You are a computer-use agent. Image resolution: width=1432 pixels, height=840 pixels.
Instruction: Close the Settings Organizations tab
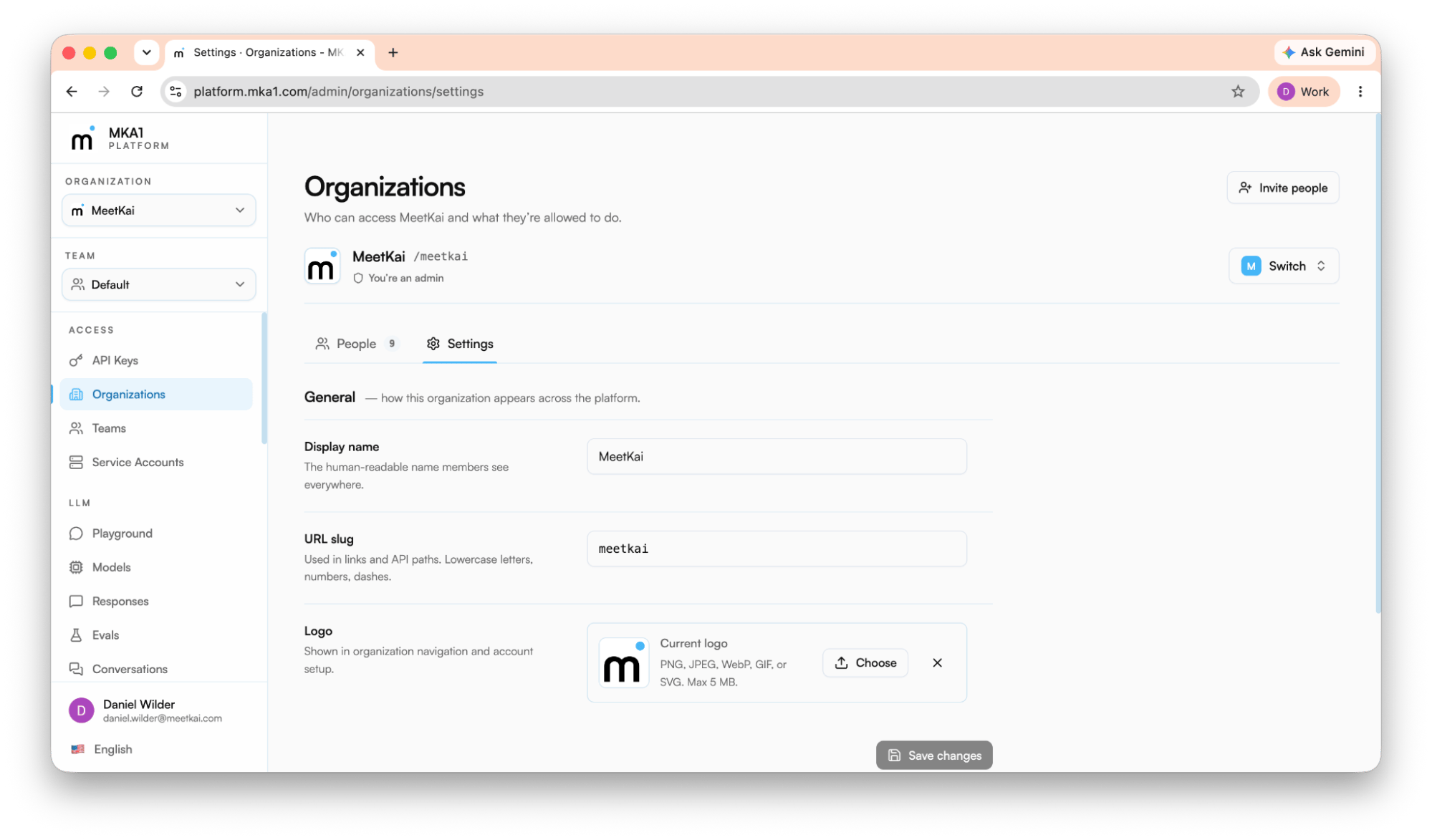(360, 52)
